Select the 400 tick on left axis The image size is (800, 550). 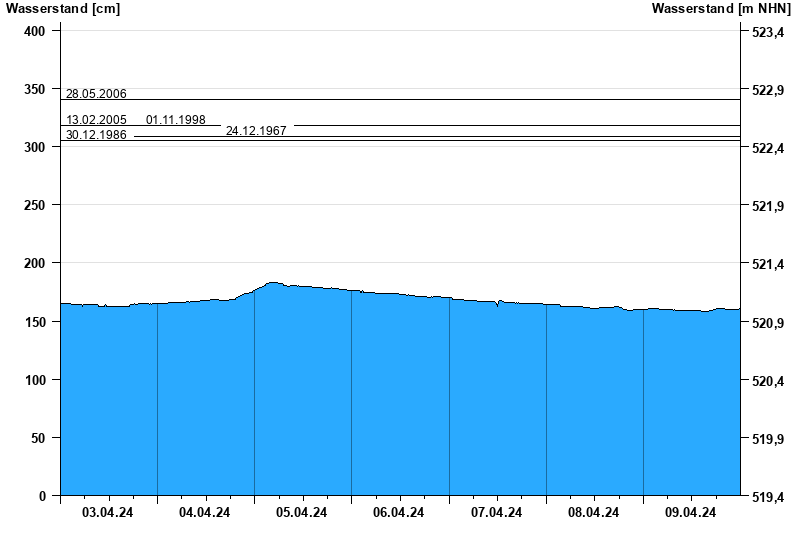click(x=35, y=31)
